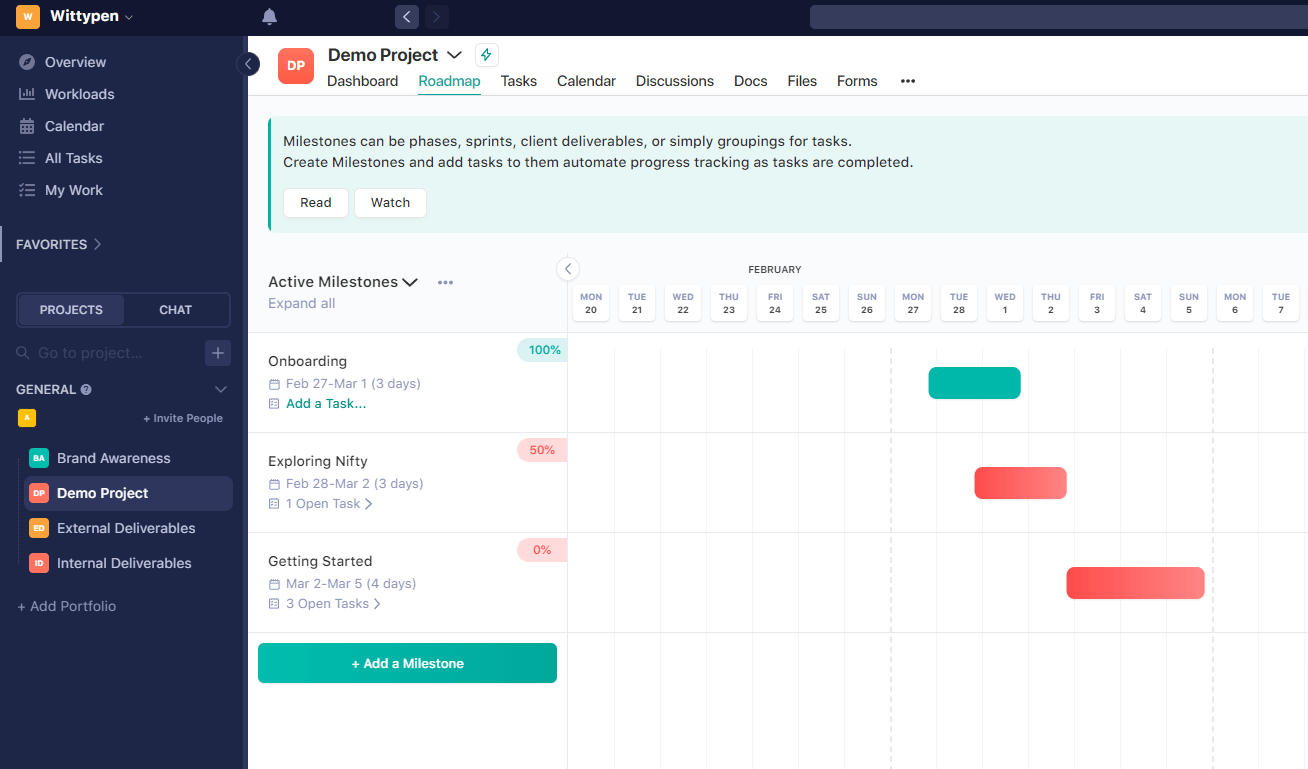Switch to the Tasks tab
The width and height of the screenshot is (1308, 769).
518,81
